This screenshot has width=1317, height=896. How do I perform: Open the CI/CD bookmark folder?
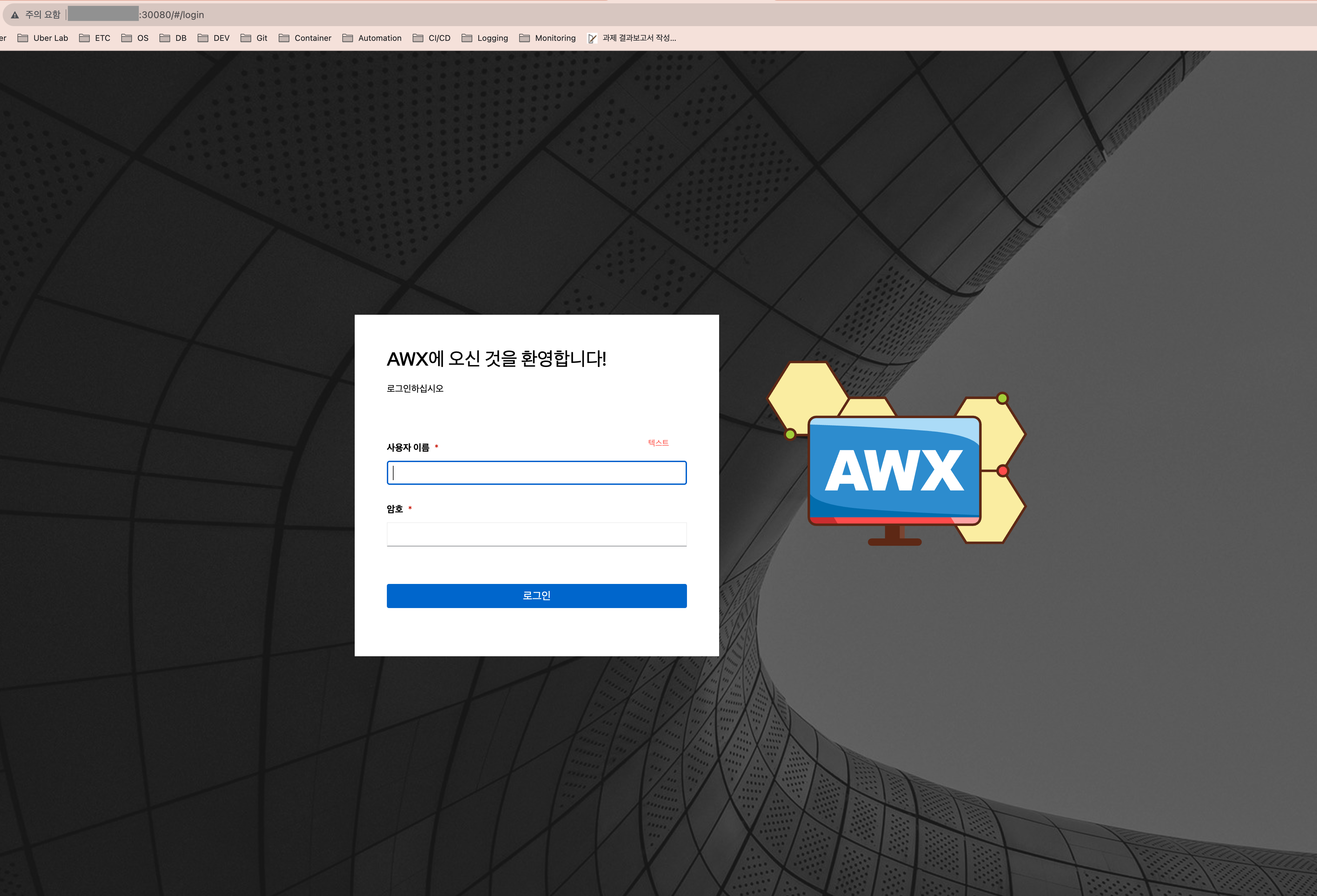tap(432, 38)
